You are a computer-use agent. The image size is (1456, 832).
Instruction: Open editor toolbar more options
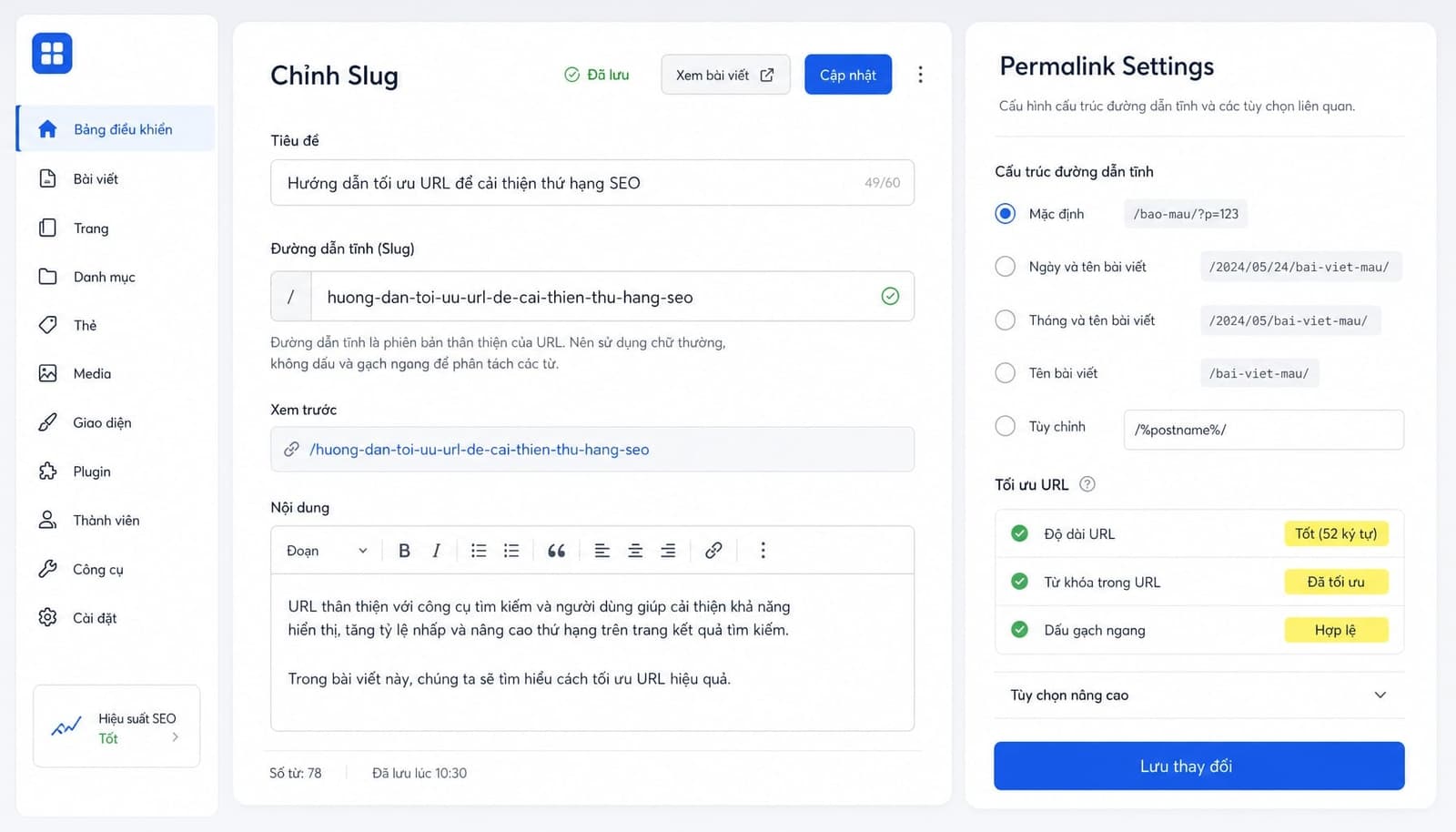click(763, 551)
